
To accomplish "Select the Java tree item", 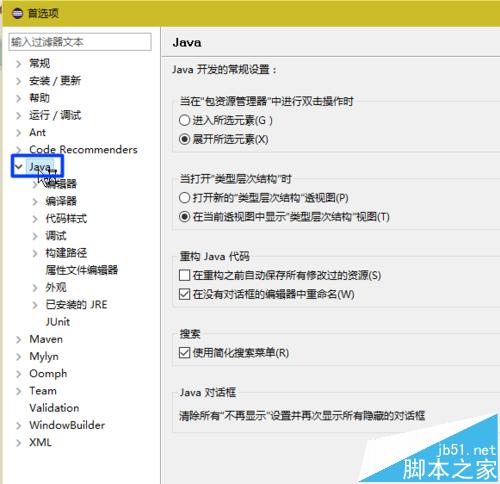I will tap(41, 166).
